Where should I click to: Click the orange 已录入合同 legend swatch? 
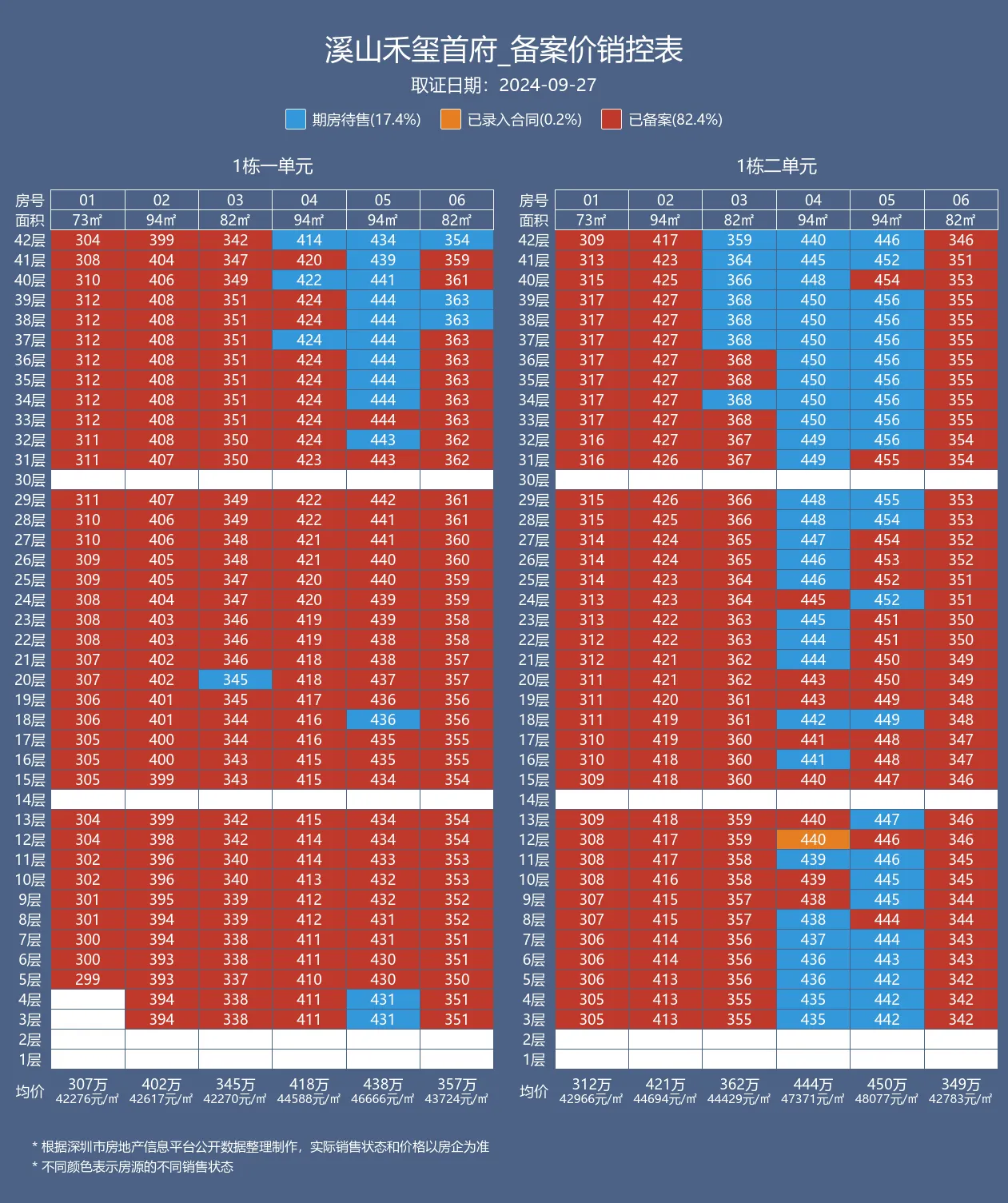tap(451, 120)
